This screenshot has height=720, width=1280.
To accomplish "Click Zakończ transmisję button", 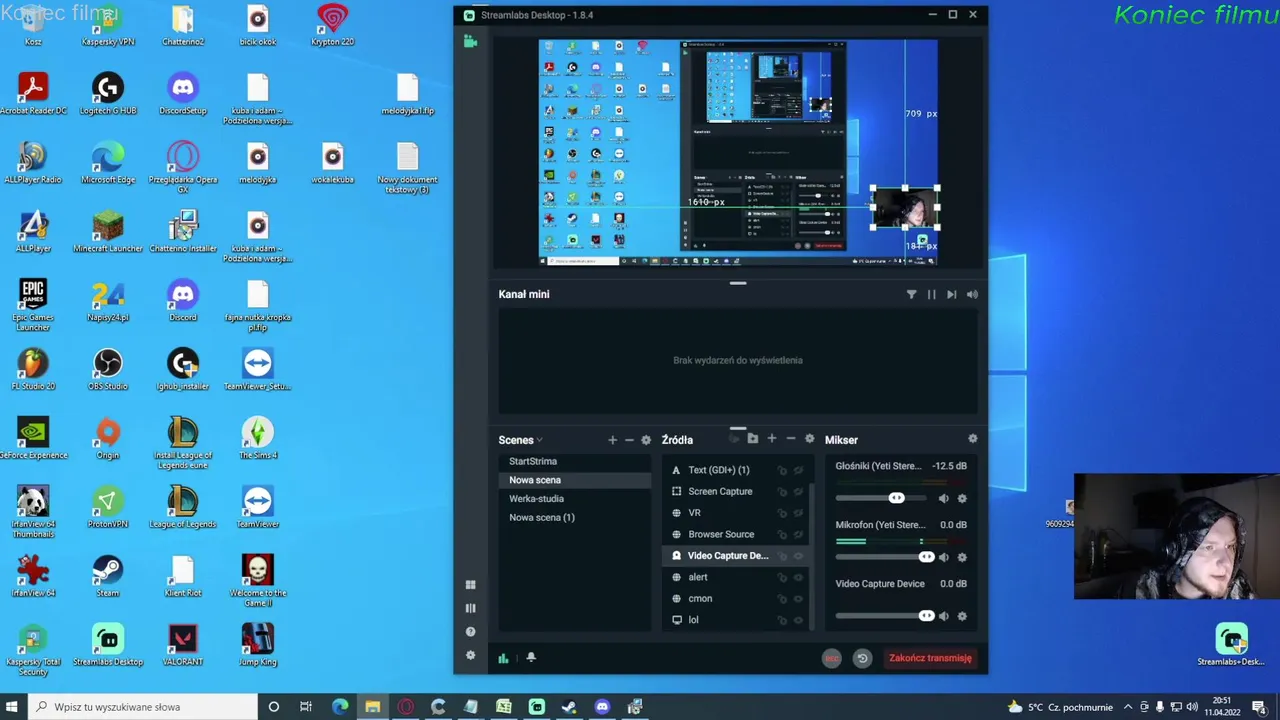I will 930,658.
